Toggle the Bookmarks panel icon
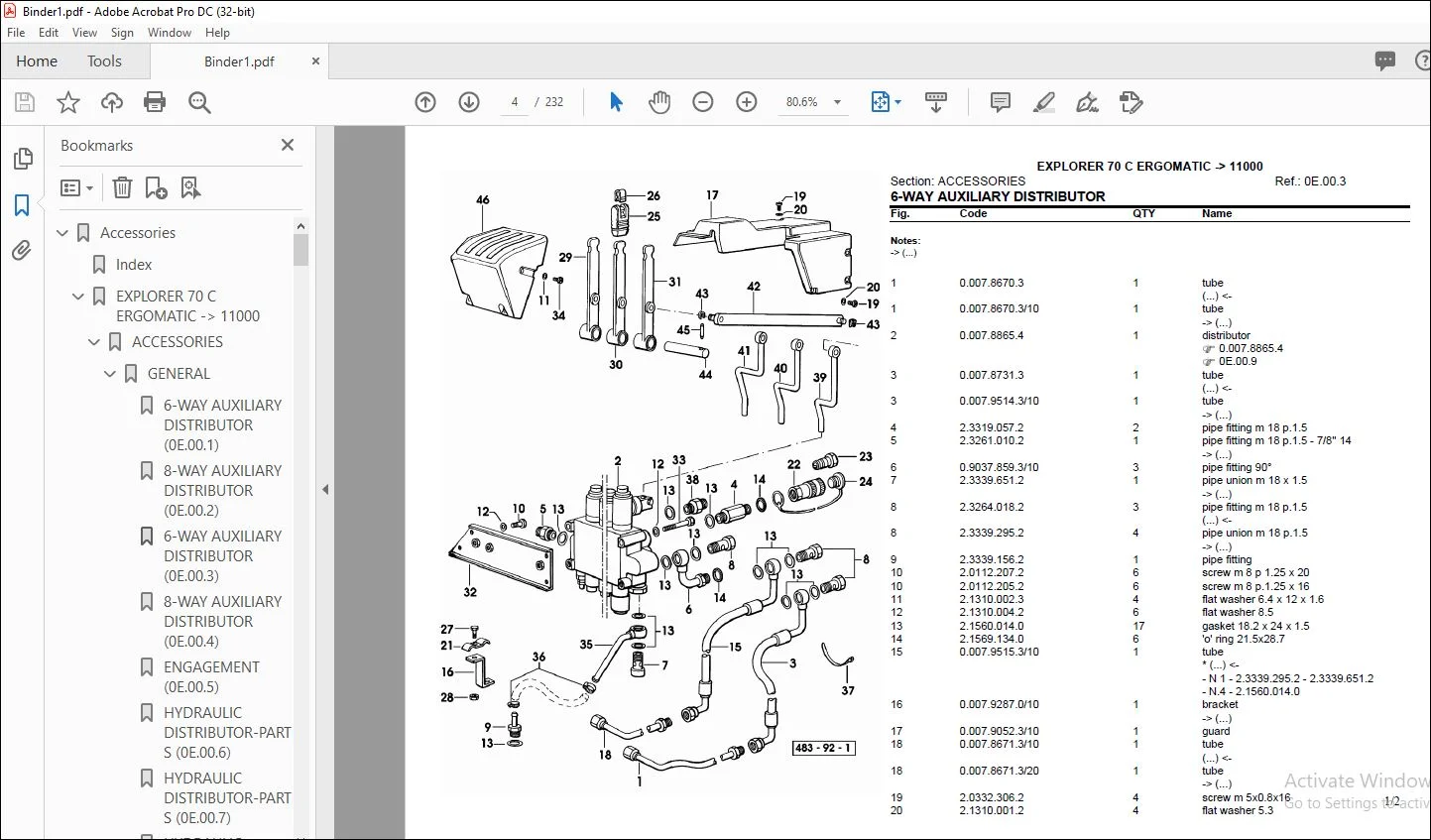The width and height of the screenshot is (1431, 840). click(x=22, y=205)
